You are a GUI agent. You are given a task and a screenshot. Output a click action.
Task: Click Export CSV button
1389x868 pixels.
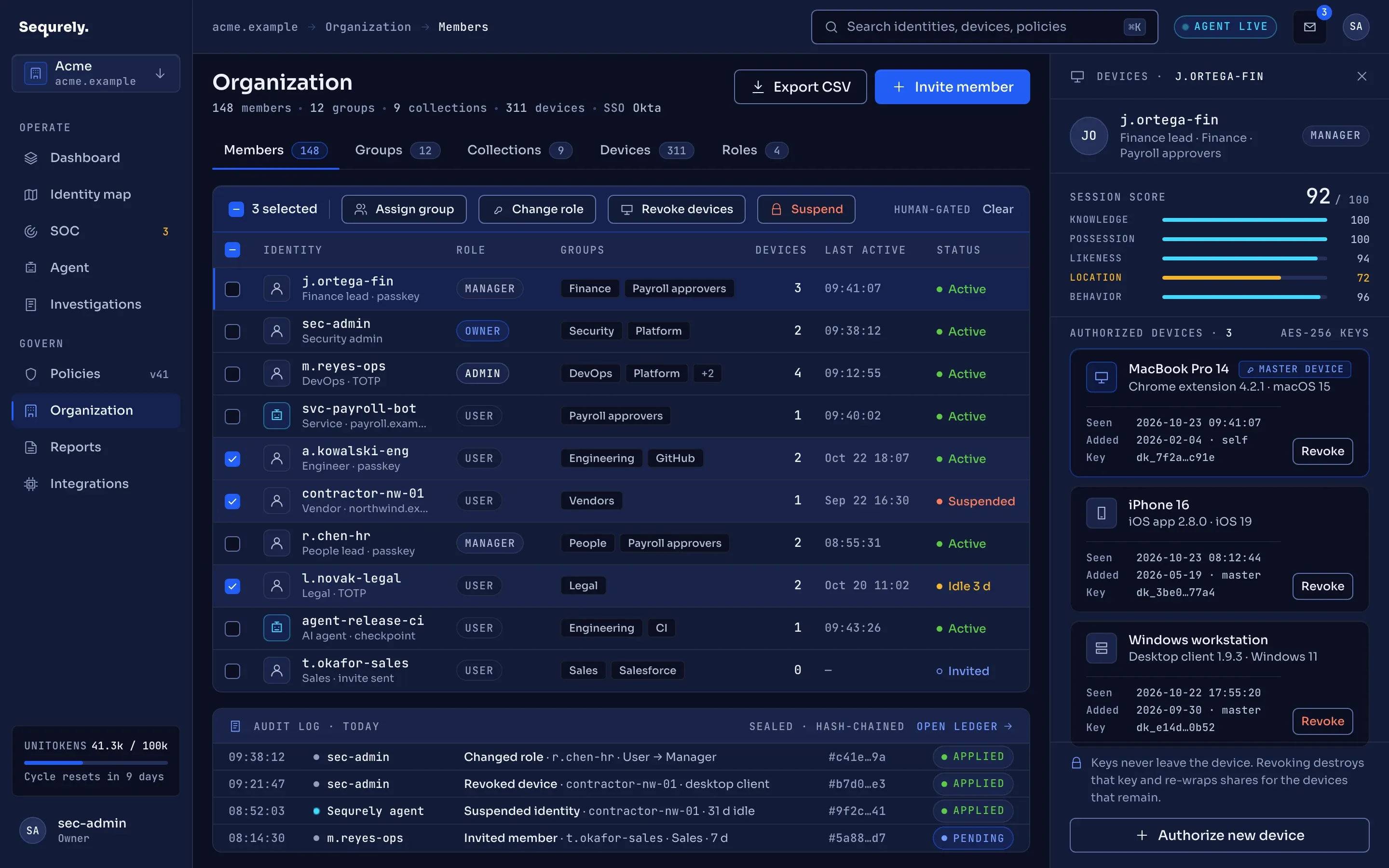tap(800, 87)
